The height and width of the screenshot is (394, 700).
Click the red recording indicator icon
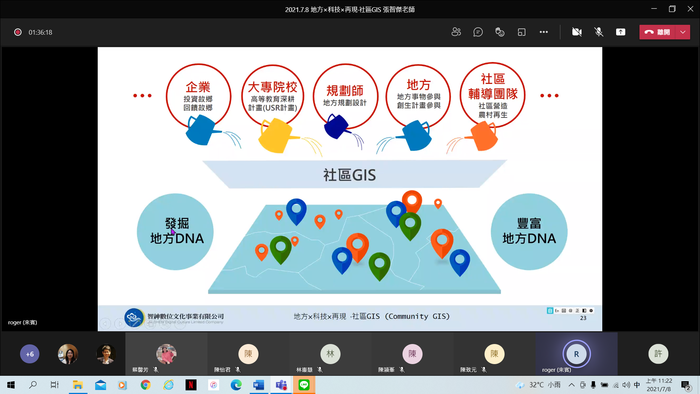tap(18, 32)
